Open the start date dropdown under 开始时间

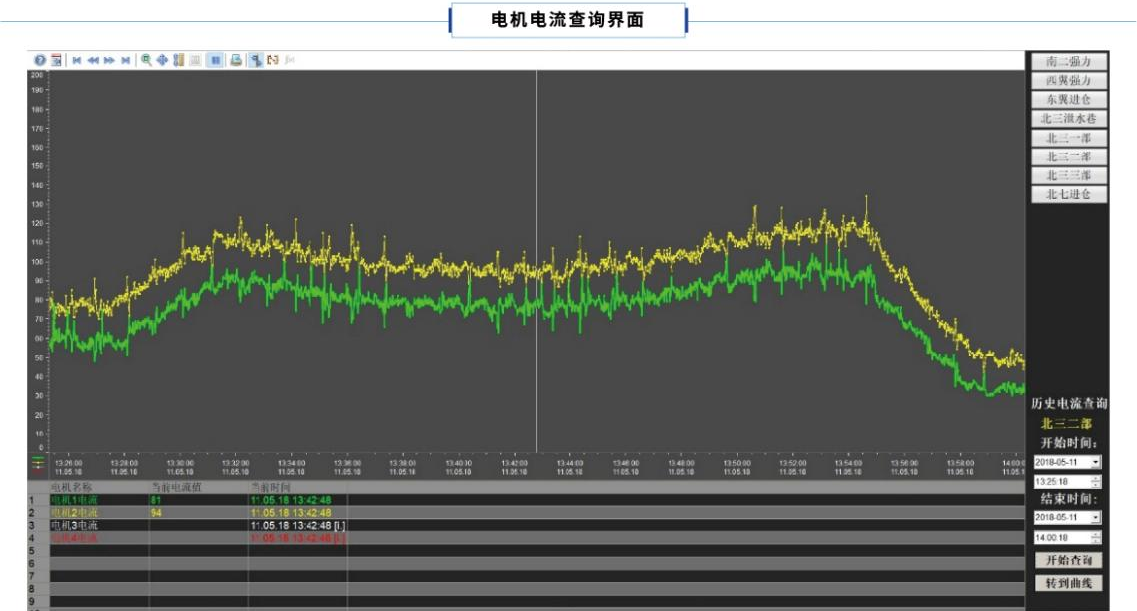click(1096, 462)
